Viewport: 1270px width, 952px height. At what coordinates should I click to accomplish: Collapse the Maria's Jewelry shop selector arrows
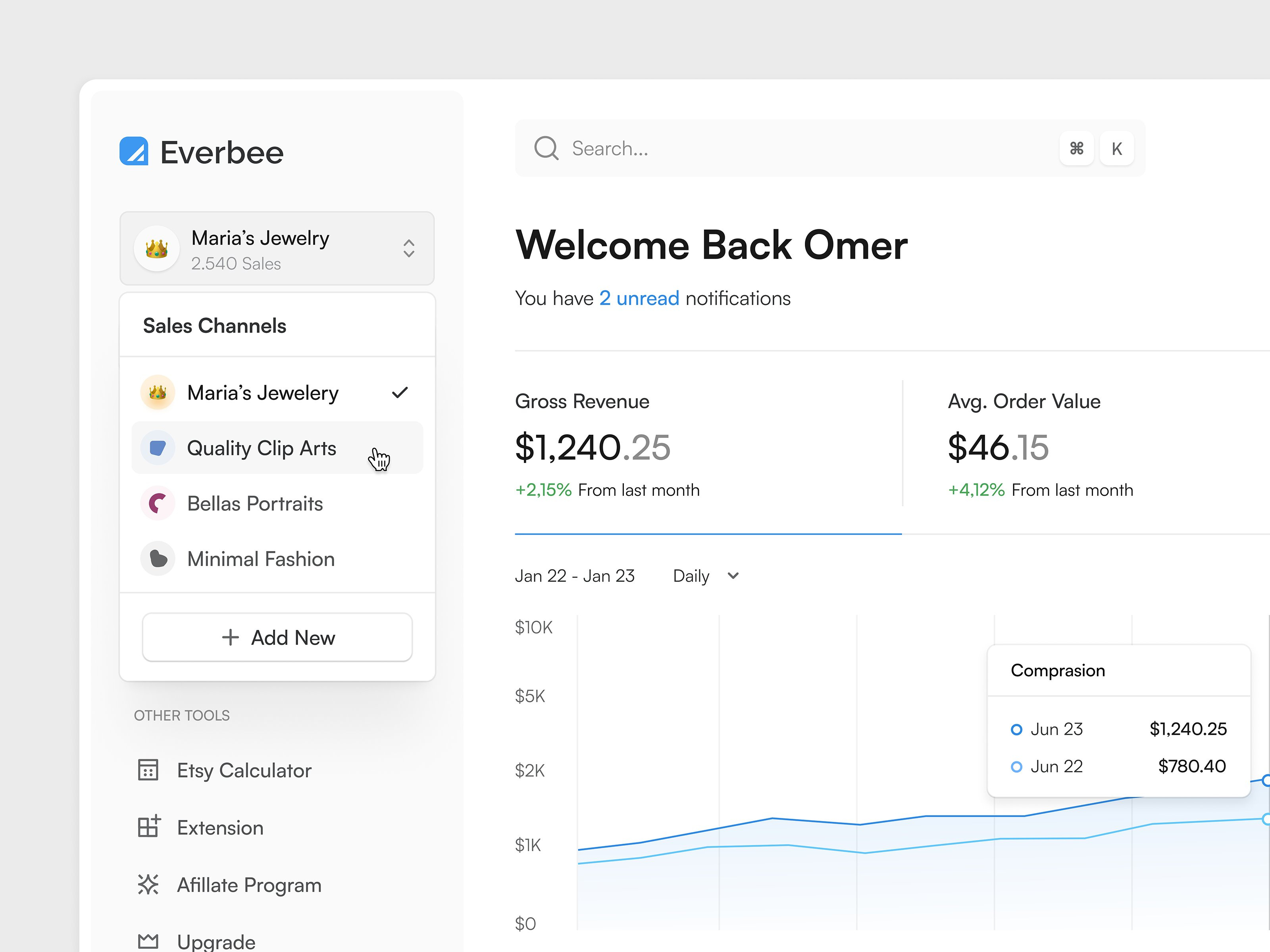point(409,248)
